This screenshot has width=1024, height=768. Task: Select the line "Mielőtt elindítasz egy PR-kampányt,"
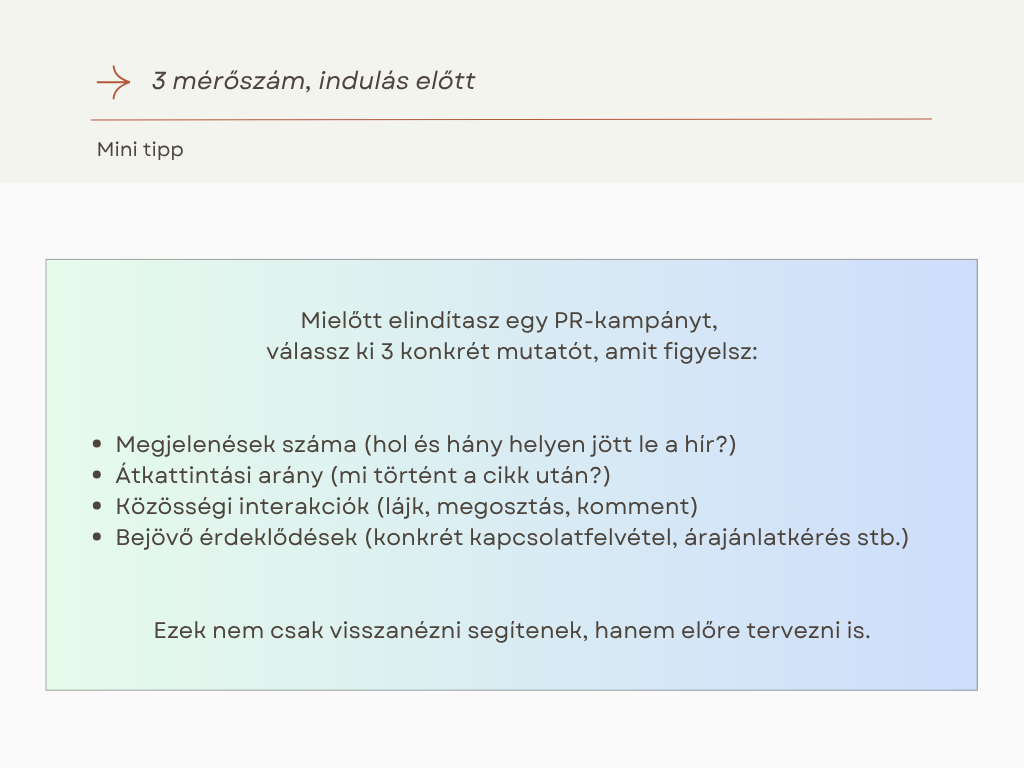[x=510, y=322]
